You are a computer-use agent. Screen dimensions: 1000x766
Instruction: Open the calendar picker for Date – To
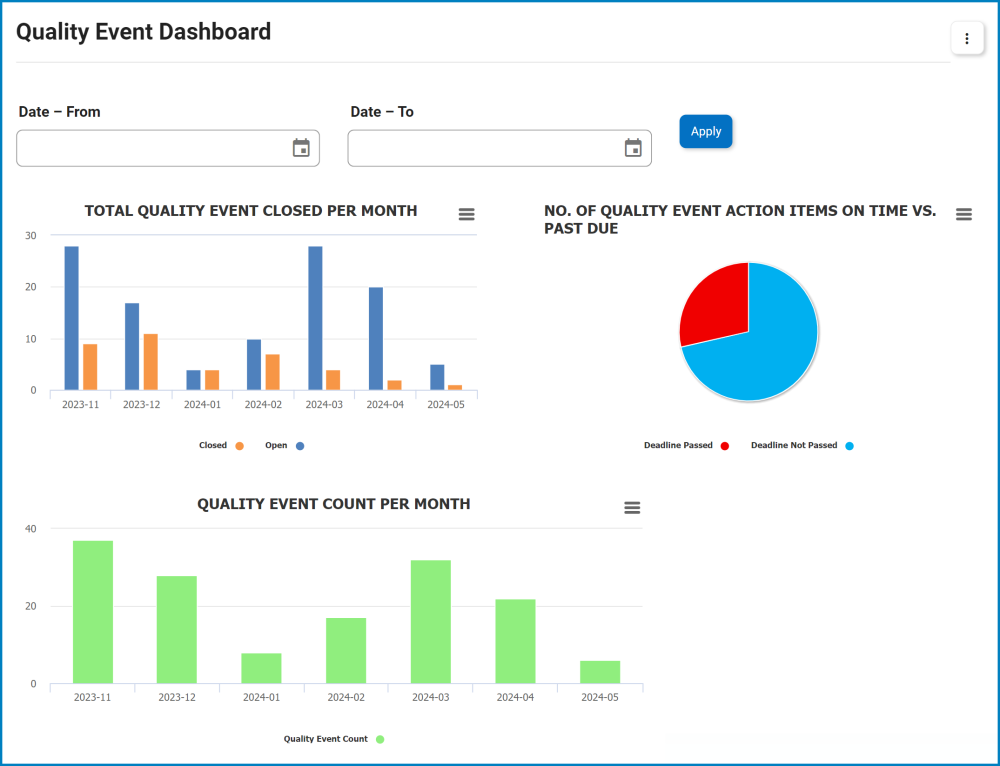(633, 147)
